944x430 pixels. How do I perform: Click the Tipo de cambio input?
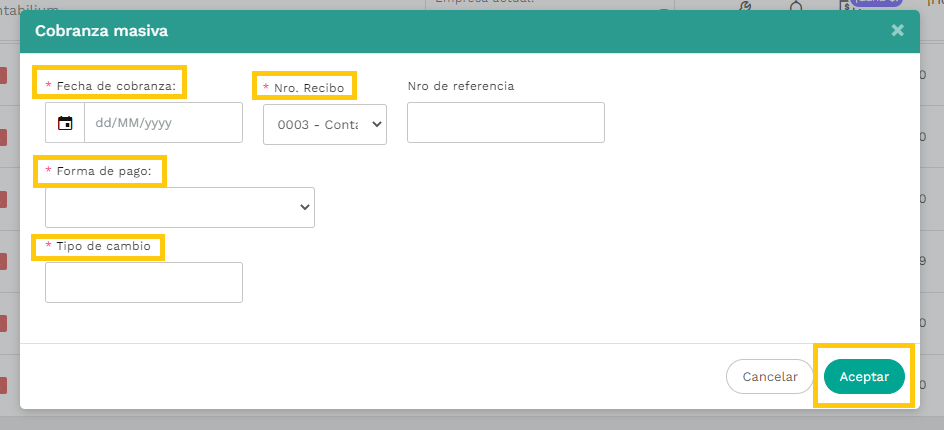click(x=144, y=282)
